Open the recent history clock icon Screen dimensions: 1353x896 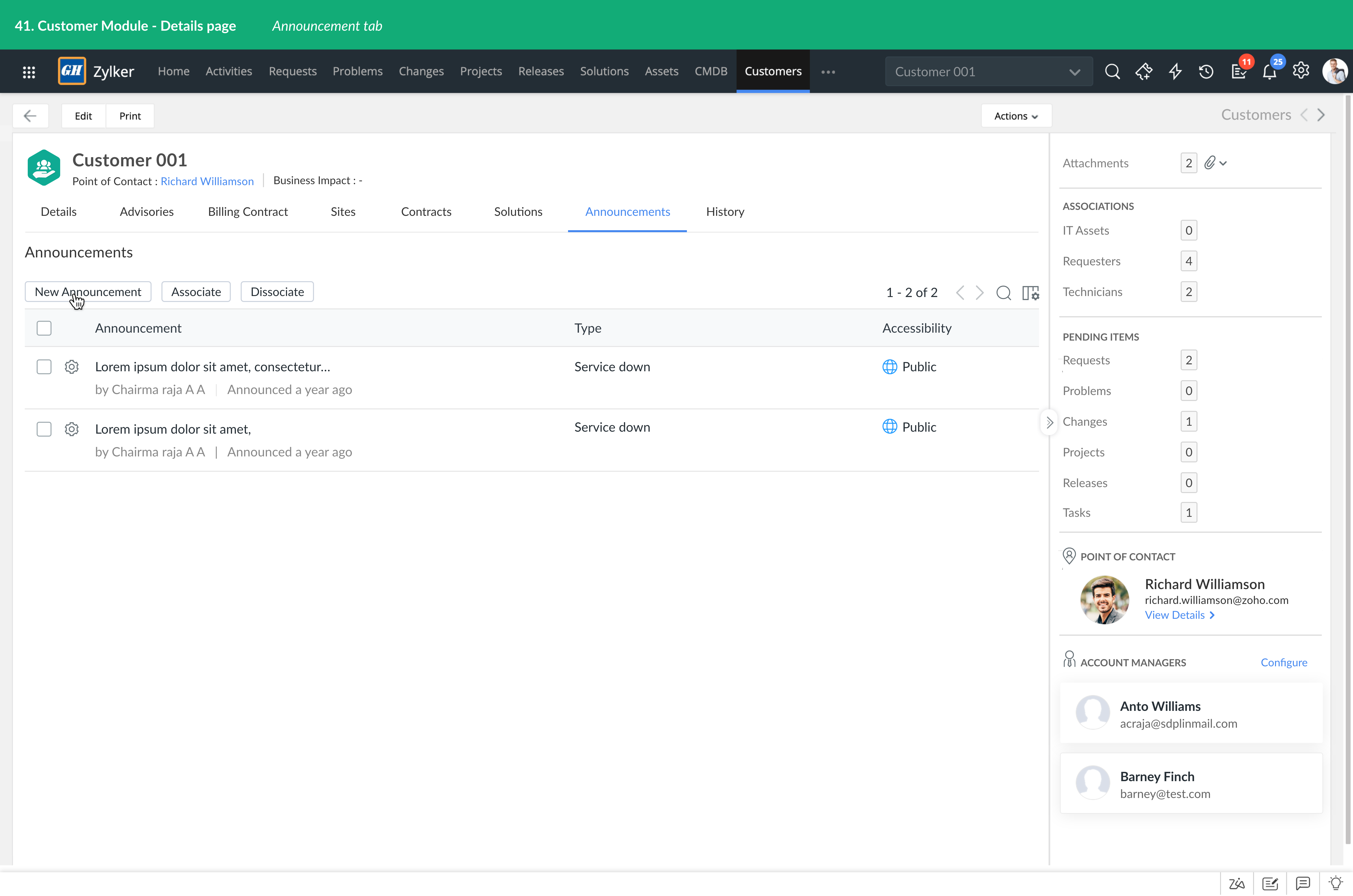1206,72
